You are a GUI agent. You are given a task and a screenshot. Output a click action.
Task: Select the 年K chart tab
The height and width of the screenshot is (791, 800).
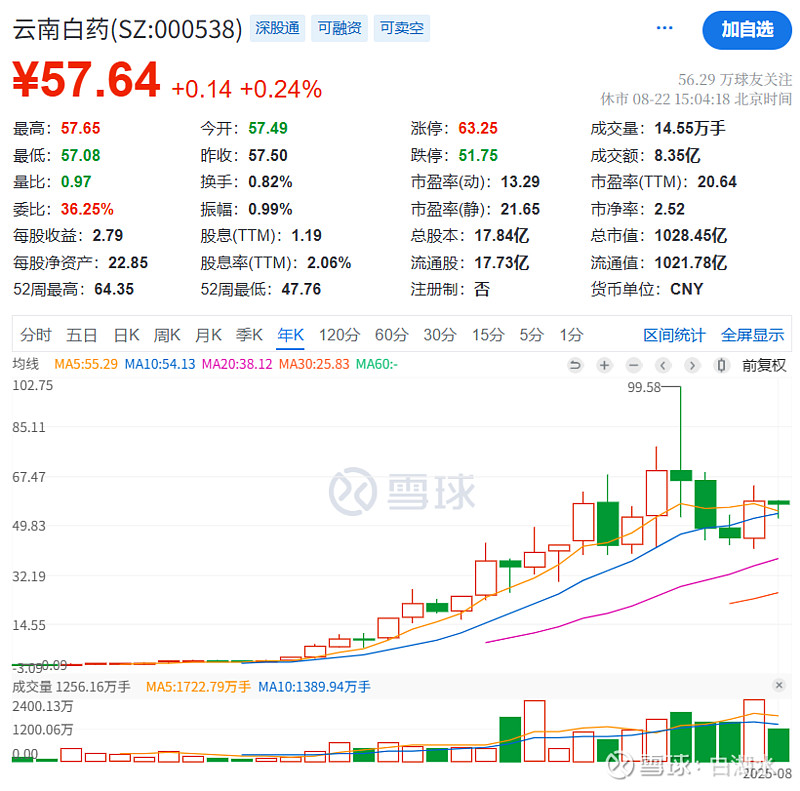pos(290,335)
